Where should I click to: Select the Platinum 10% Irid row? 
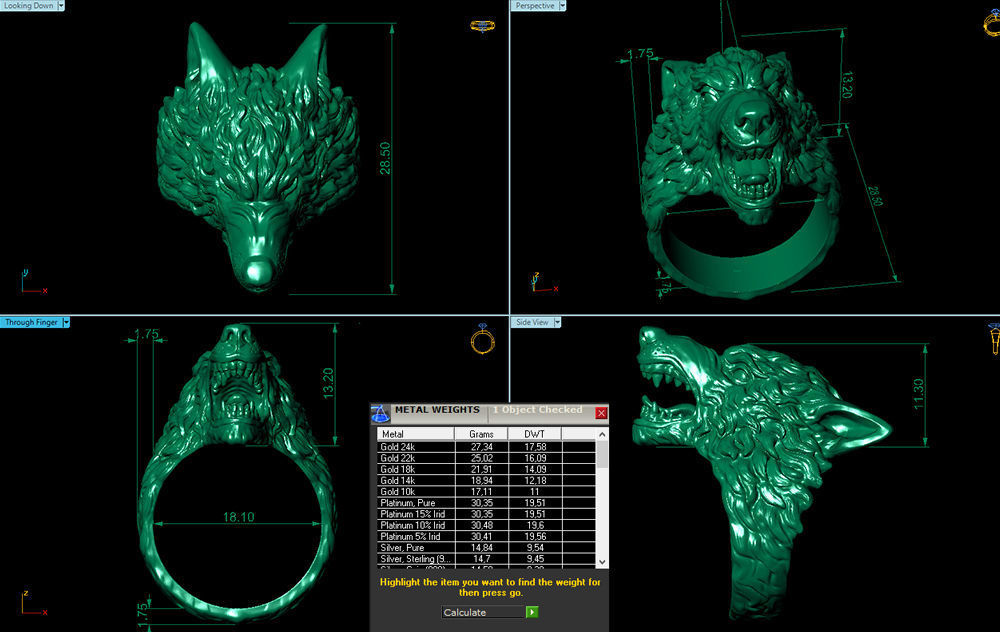(x=487, y=525)
